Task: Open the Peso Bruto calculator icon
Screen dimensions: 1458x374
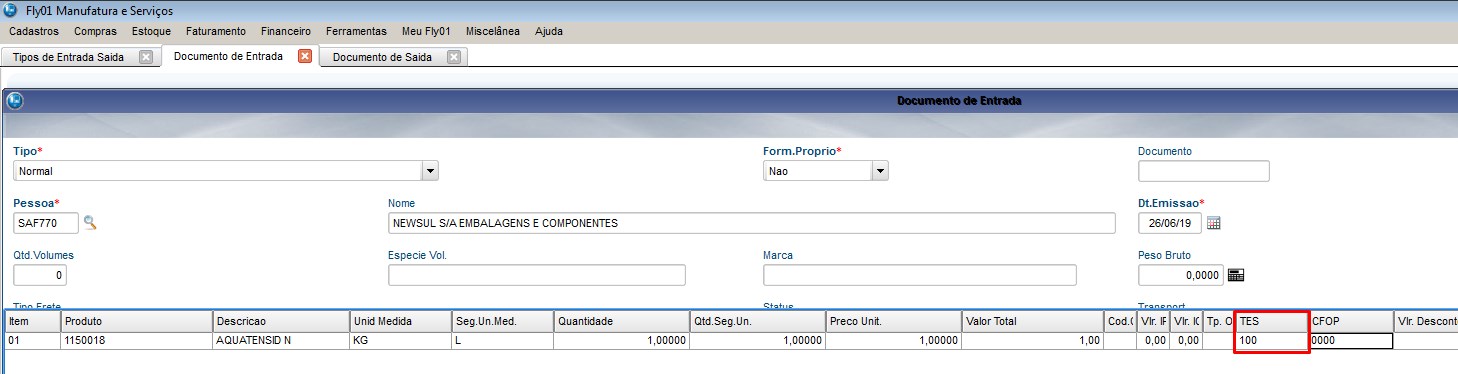Action: tap(1235, 275)
